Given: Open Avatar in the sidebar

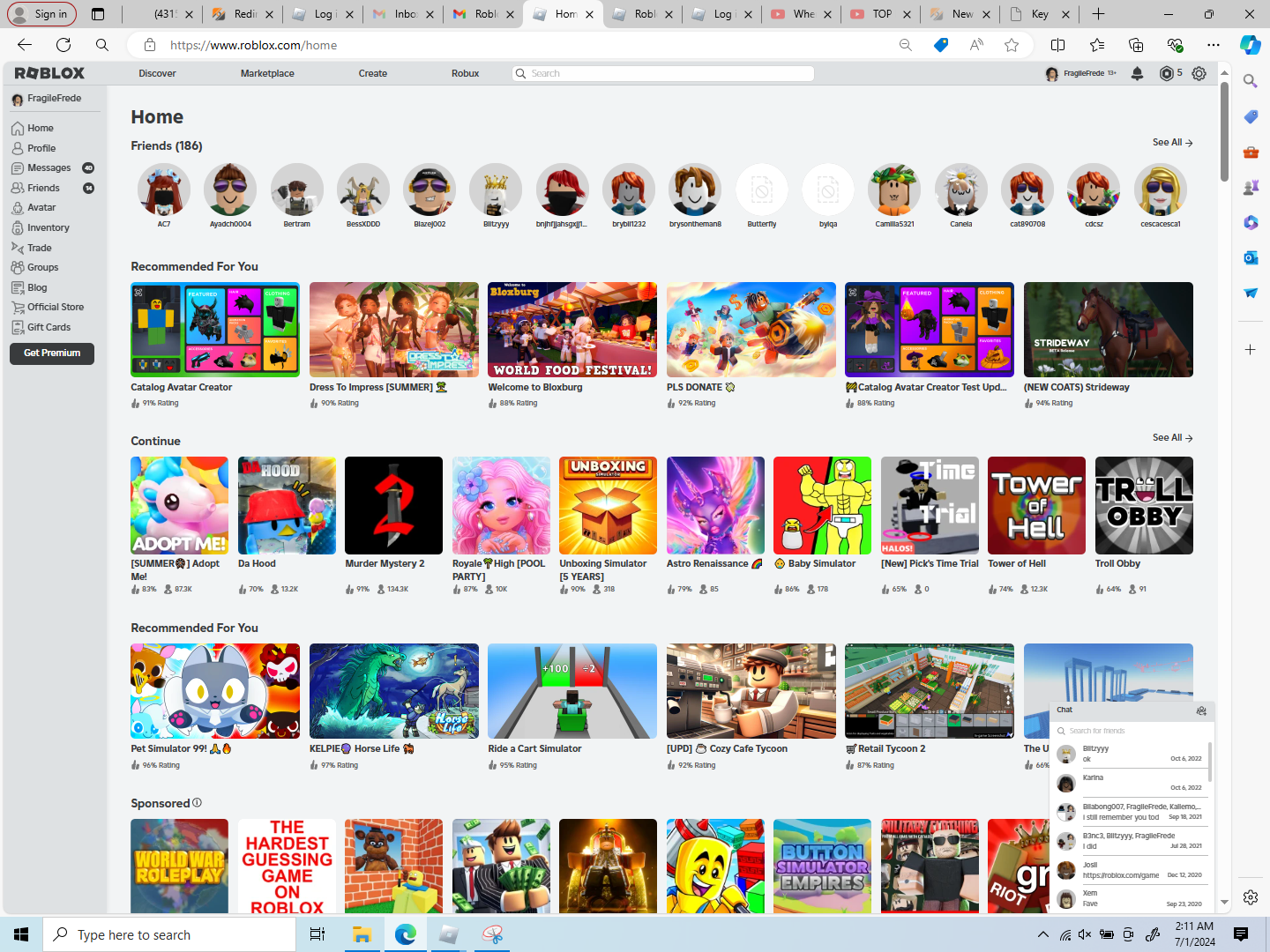Looking at the screenshot, I should (41, 207).
